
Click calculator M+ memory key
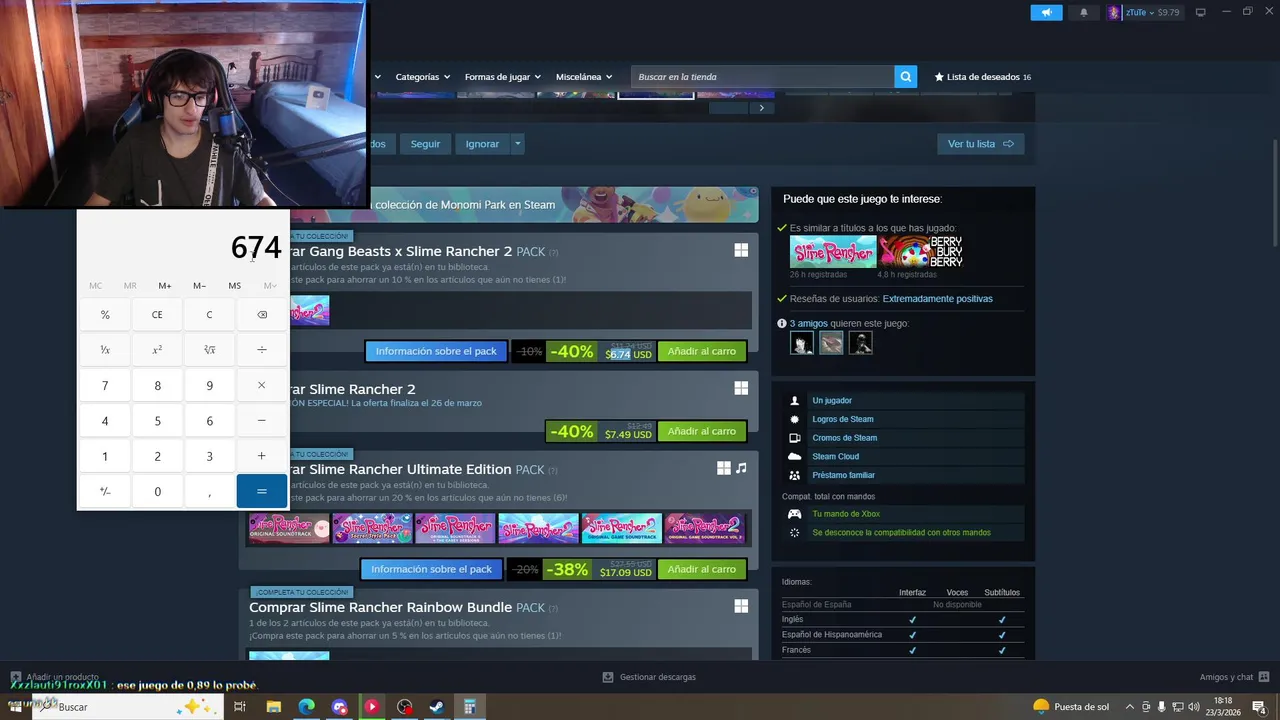165,286
